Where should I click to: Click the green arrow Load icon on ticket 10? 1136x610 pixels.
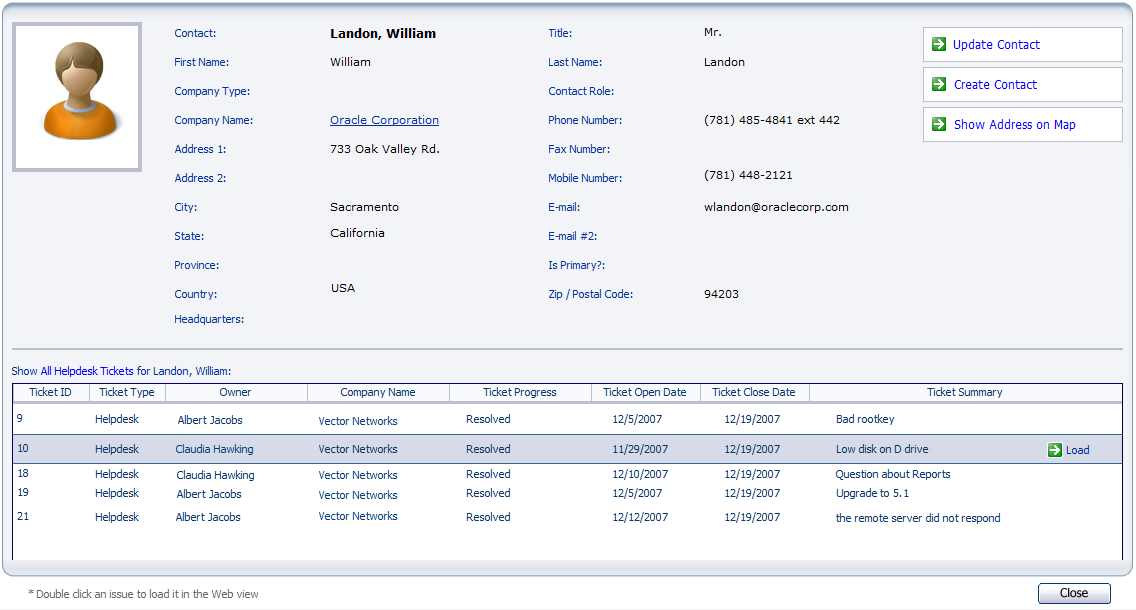click(1057, 450)
